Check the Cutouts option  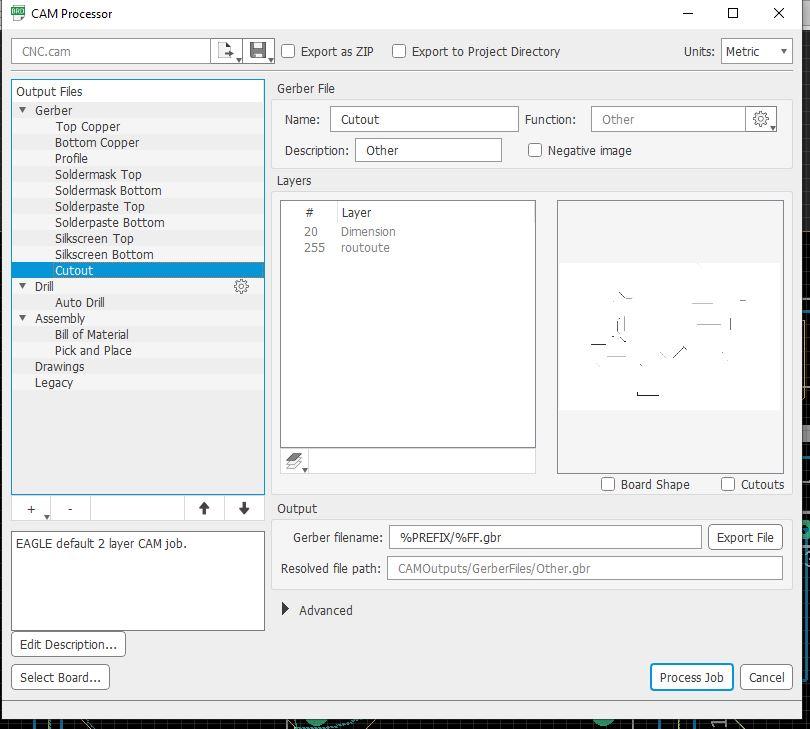pos(728,484)
